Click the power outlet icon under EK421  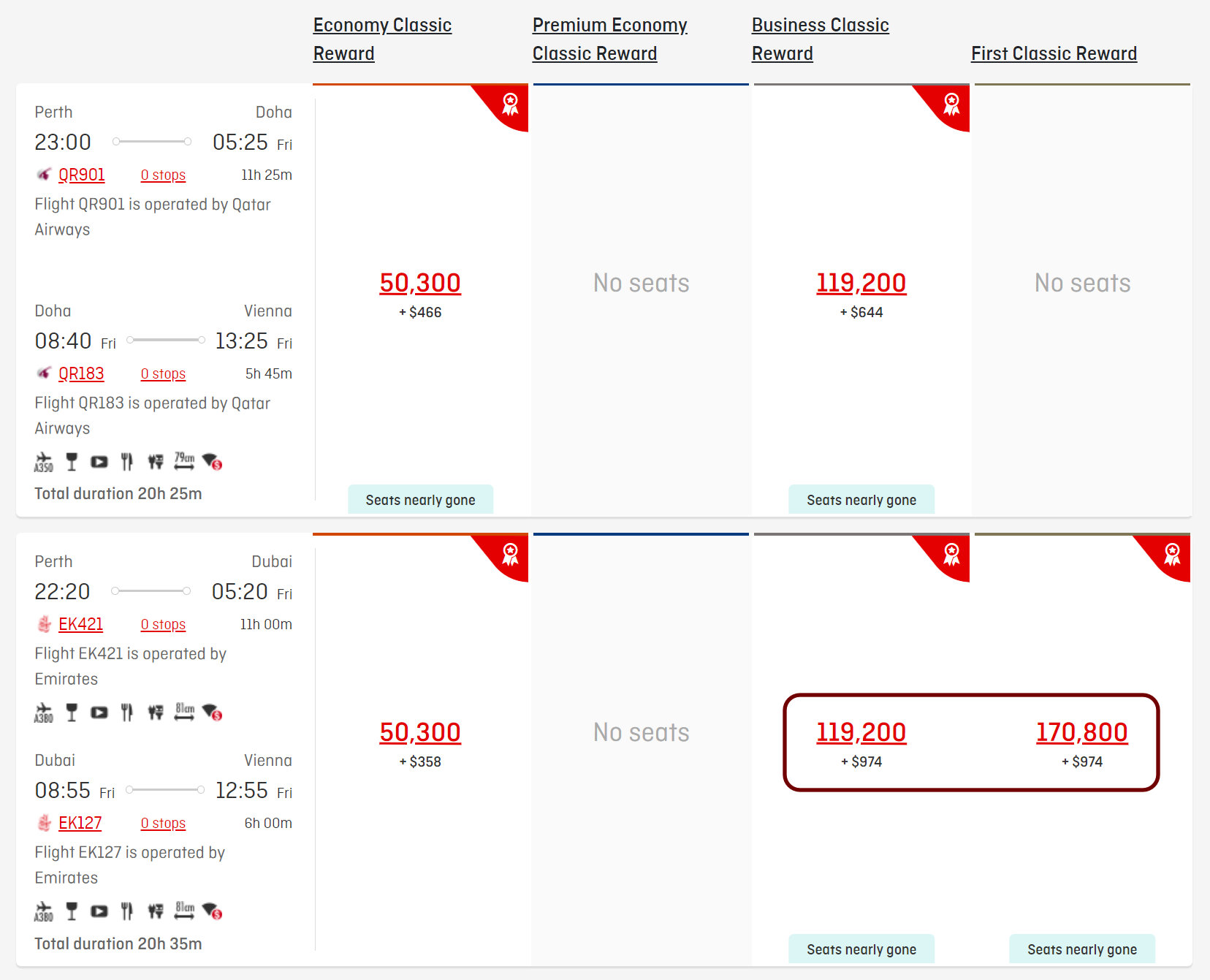[156, 713]
